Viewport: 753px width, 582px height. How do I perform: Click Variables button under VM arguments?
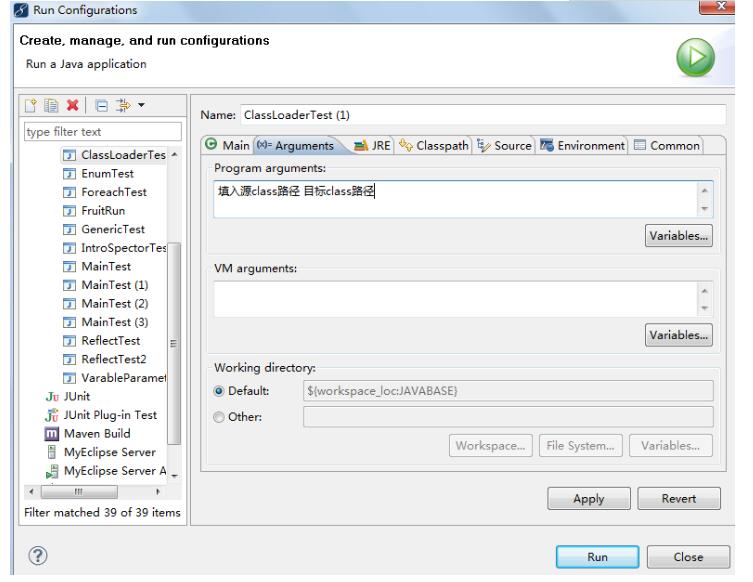(679, 335)
